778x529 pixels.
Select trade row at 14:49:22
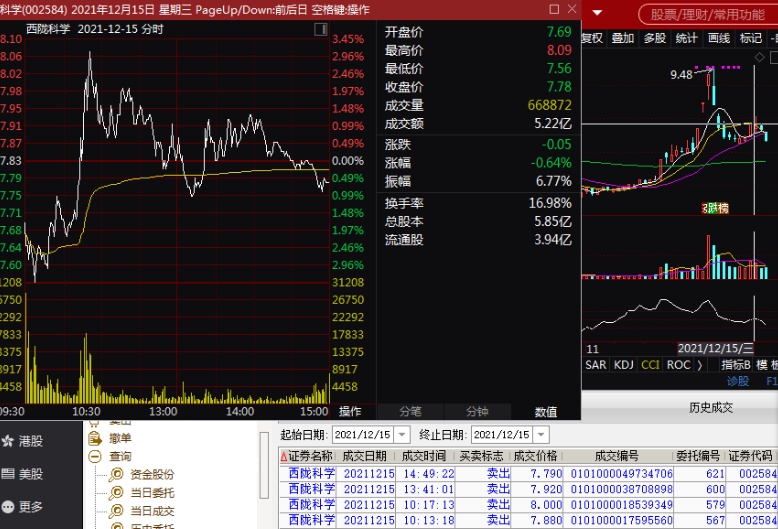(x=528, y=473)
